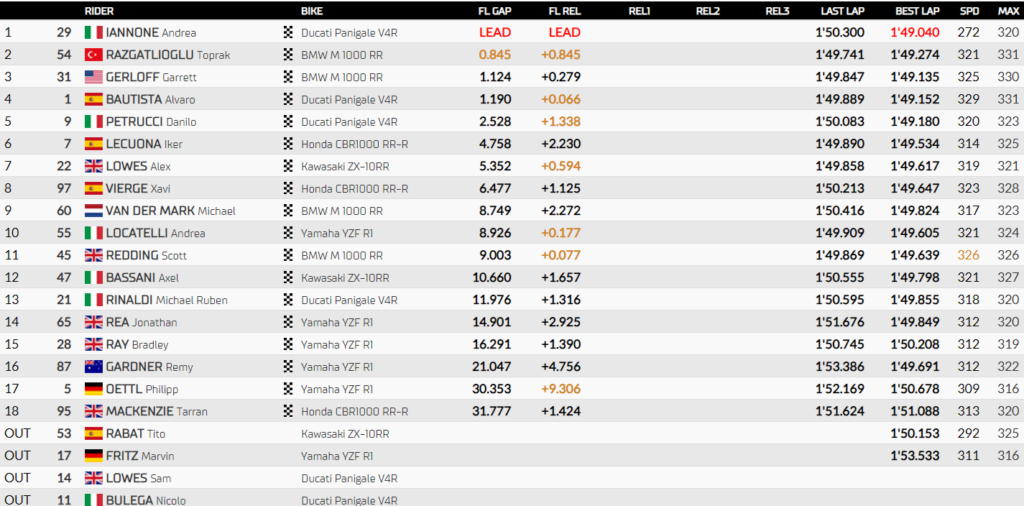Click the BIKE column header

coord(311,10)
